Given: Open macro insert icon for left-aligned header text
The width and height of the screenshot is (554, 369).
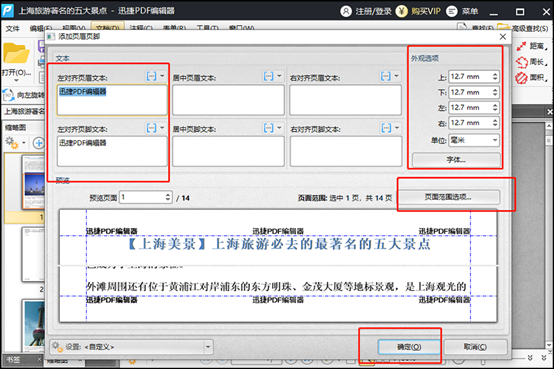Looking at the screenshot, I should pos(151,76).
